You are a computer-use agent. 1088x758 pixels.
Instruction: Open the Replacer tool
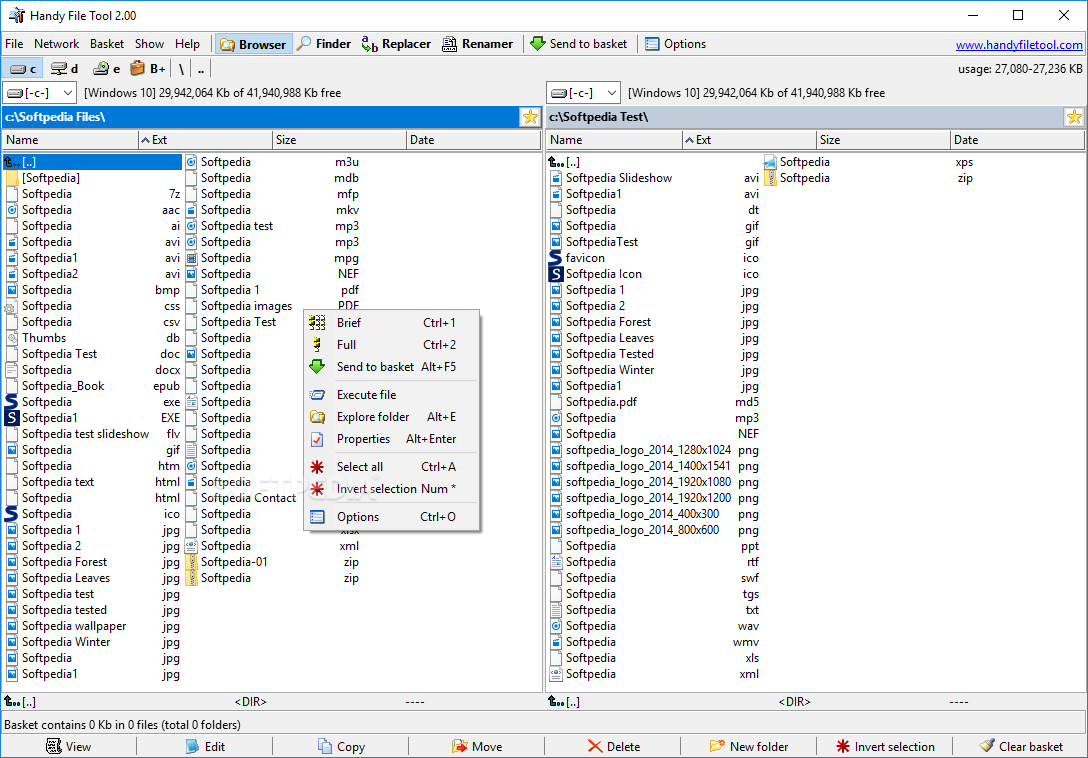click(396, 44)
